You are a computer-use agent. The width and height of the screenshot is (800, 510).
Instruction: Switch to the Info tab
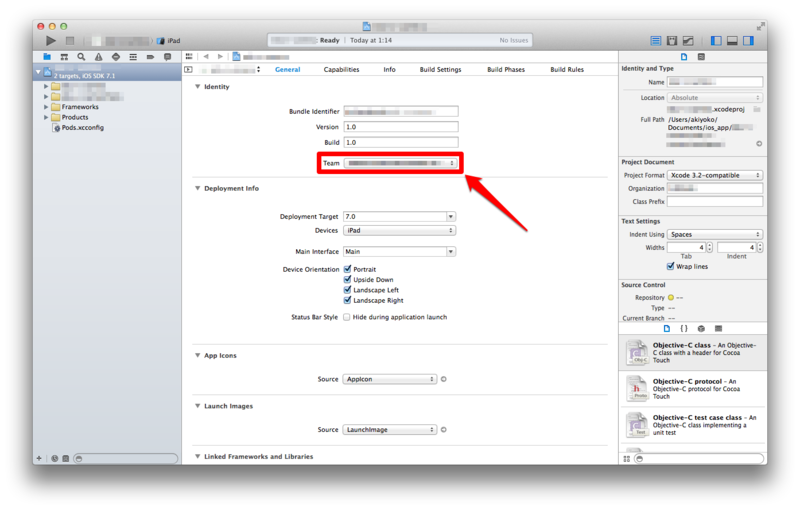tap(389, 69)
